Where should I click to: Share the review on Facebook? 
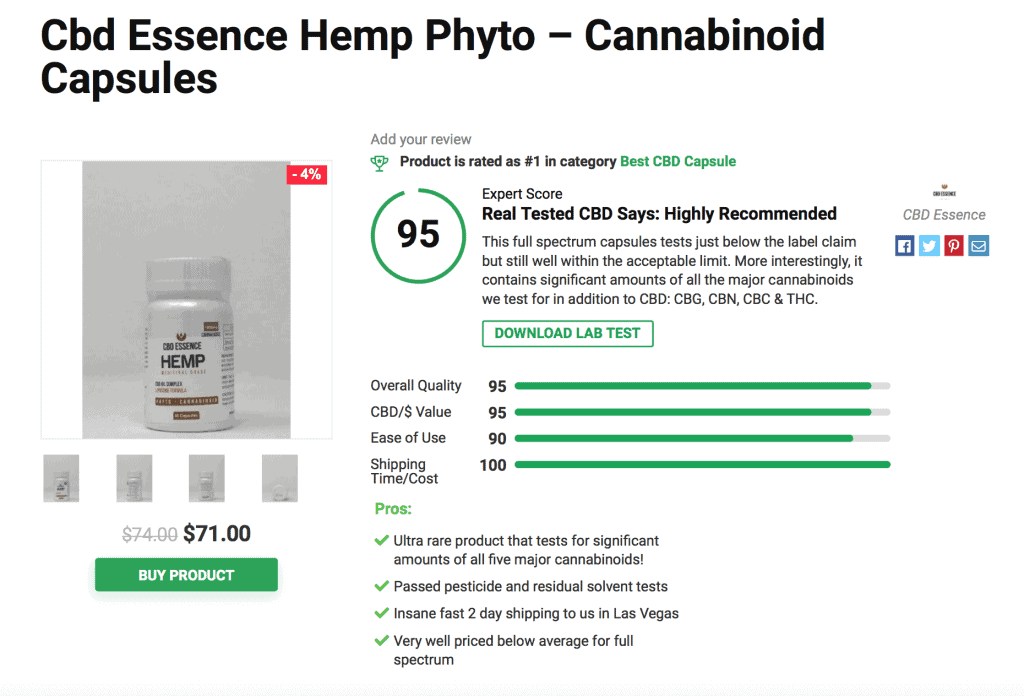click(904, 245)
